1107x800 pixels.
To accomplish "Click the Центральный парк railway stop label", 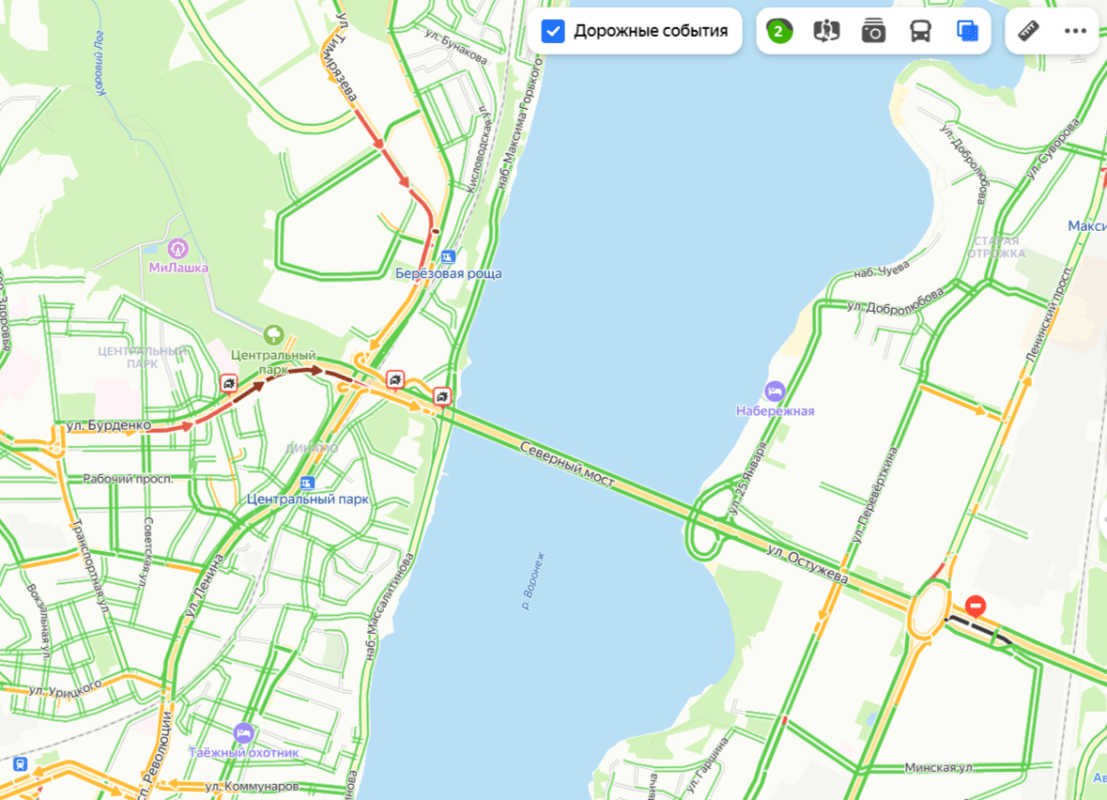I will point(307,499).
